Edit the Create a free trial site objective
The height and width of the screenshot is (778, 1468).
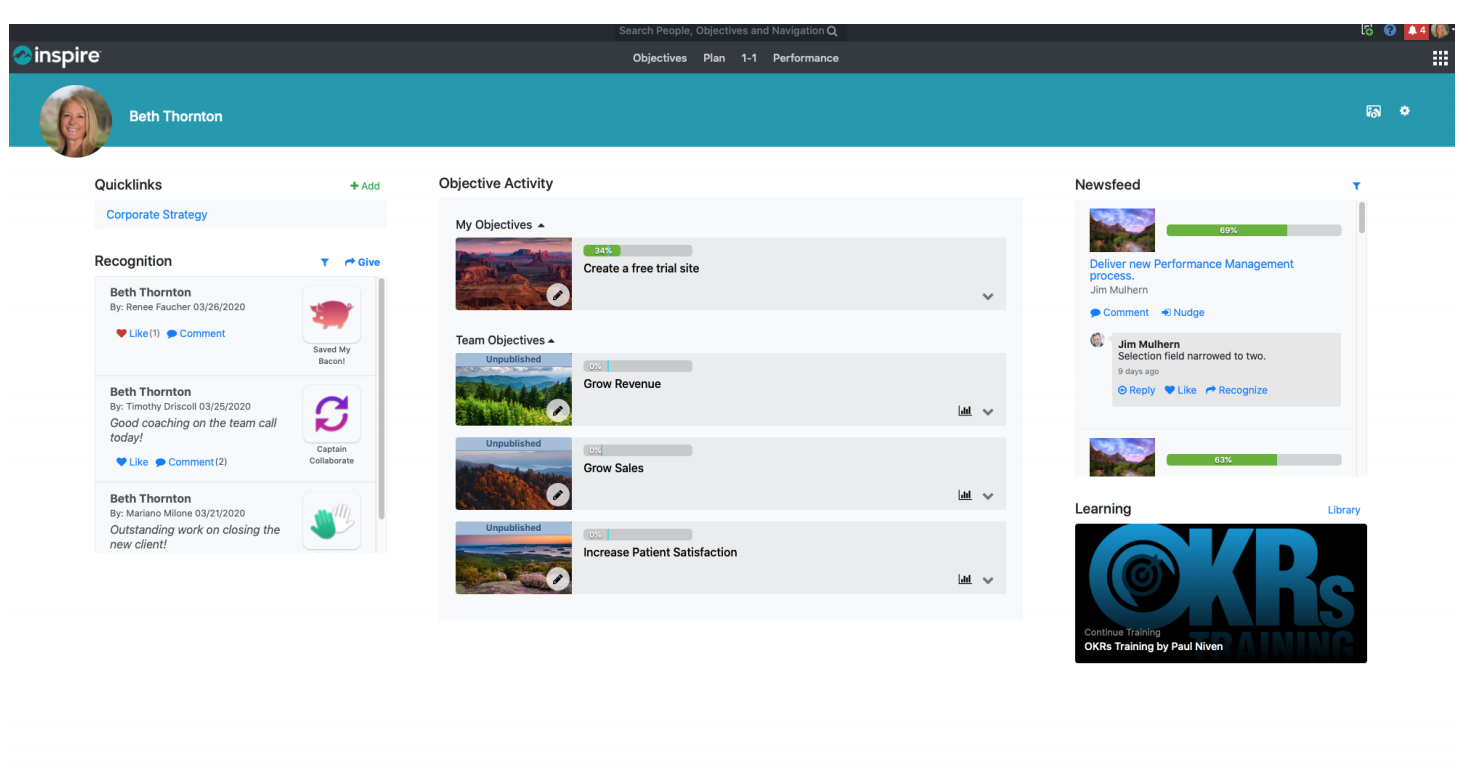click(x=558, y=295)
